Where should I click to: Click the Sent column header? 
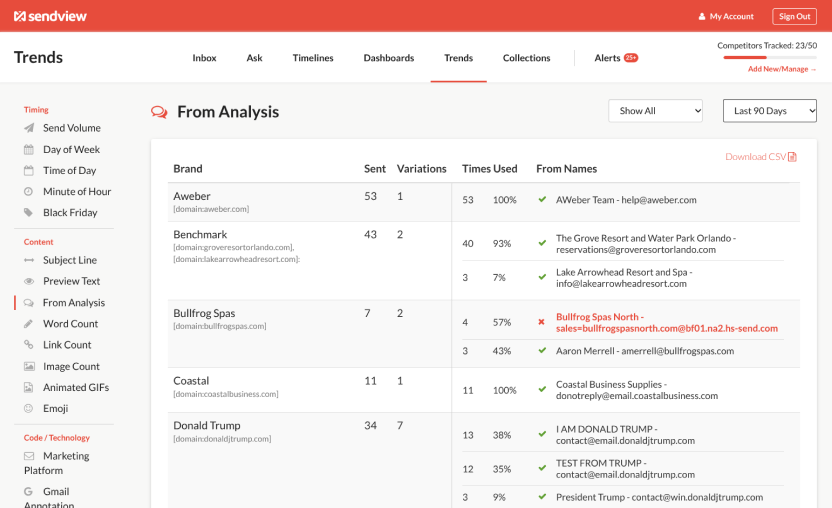[375, 169]
